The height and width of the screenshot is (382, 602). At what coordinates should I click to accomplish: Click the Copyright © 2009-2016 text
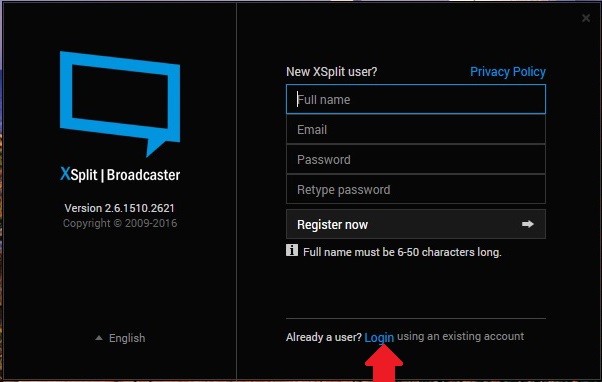(120, 223)
